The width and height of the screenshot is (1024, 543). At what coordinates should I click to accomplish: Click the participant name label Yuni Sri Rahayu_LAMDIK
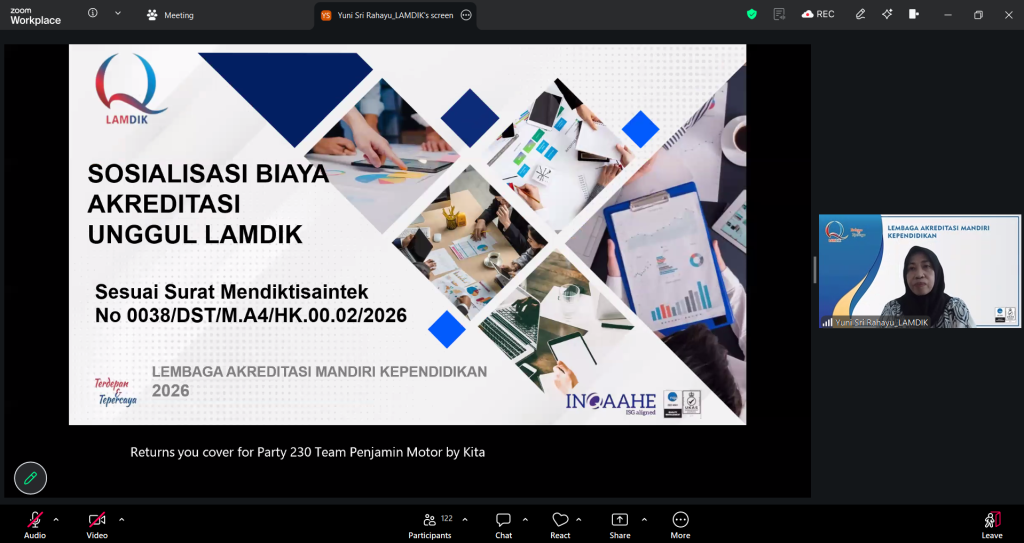pyautogui.click(x=881, y=322)
